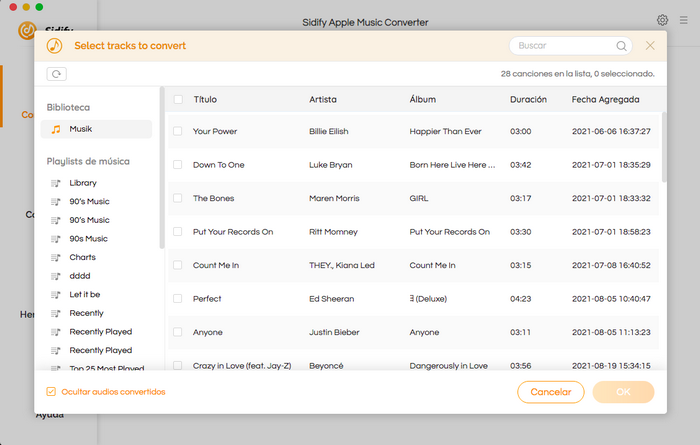The width and height of the screenshot is (700, 445).
Task: Disable Ocultar audios convertidos option
Action: coord(51,392)
